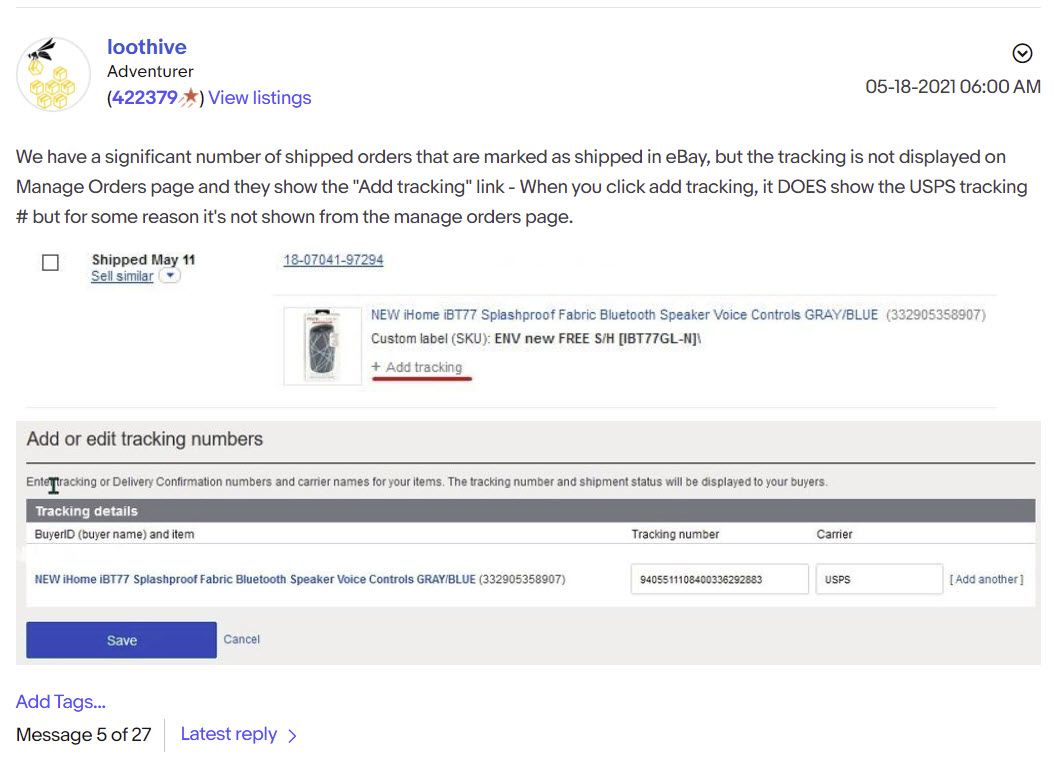The image size is (1063, 761).
Task: Select item ID (332905358907) in order row
Action: point(936,314)
